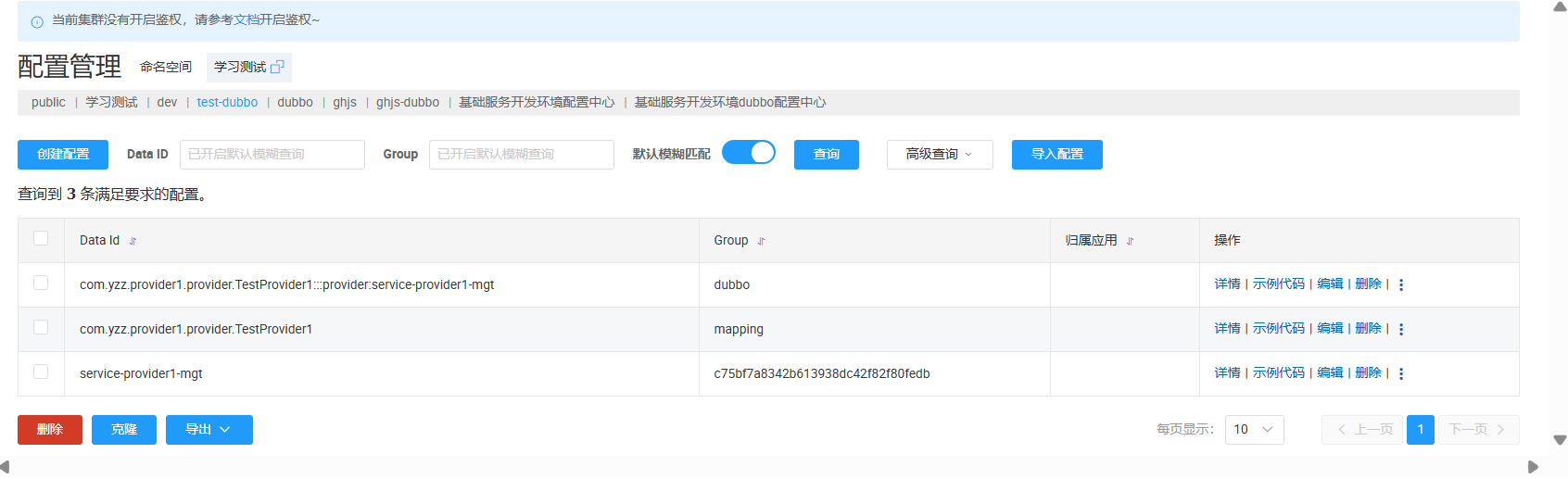Click the service-provider1-mgt Data Id text
Screen dimensions: 1568x479
tap(141, 374)
